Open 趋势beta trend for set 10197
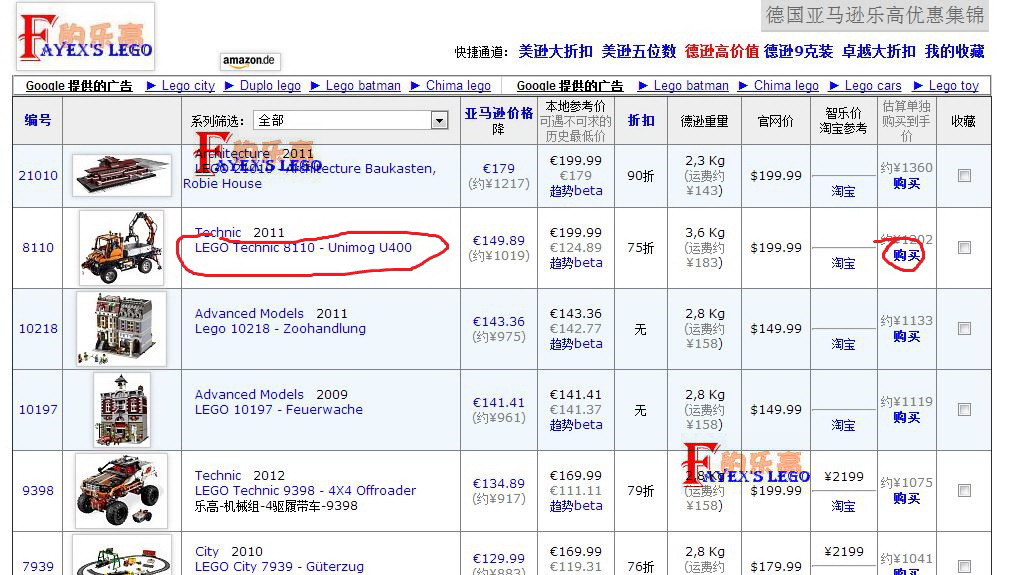1016x575 pixels. tap(576, 425)
